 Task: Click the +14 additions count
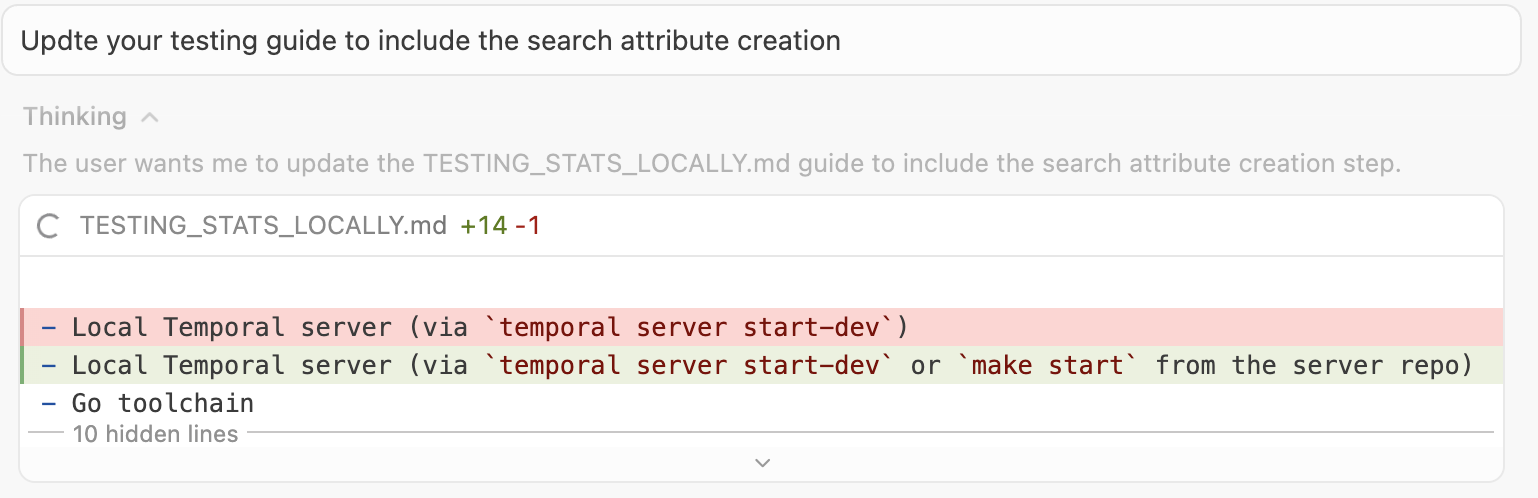tap(483, 226)
